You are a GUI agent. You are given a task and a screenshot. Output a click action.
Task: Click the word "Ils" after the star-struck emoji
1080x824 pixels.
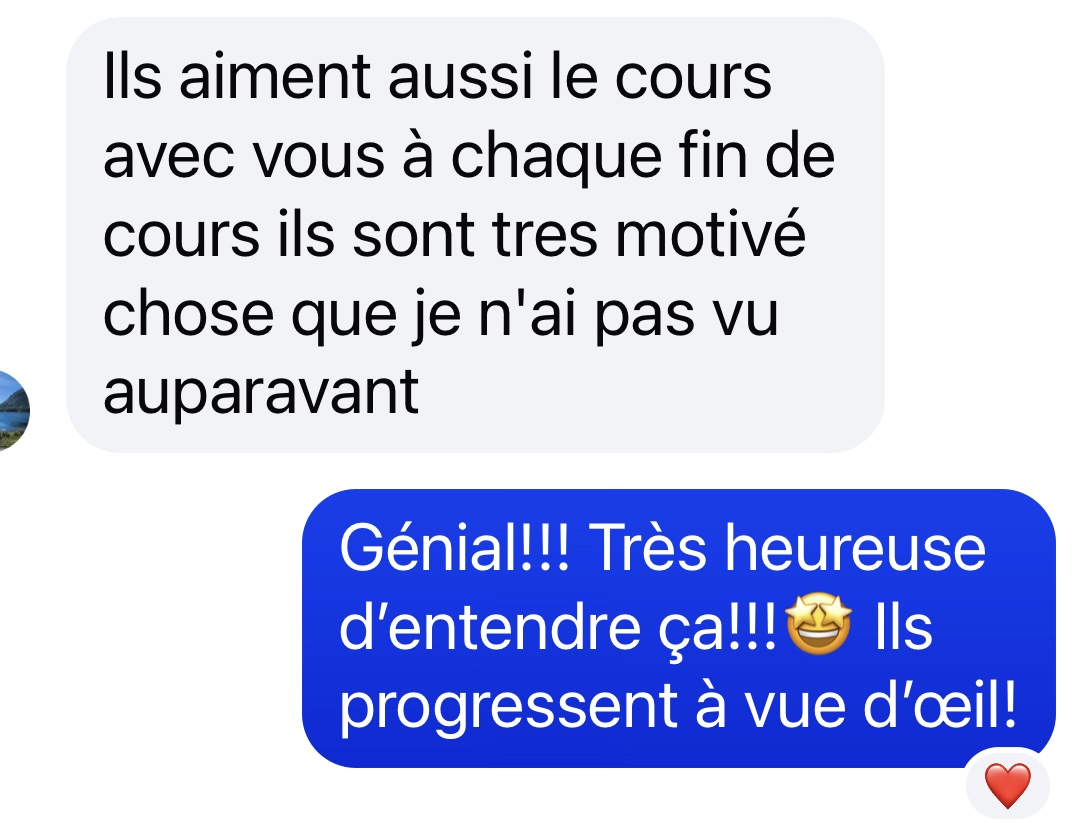click(904, 626)
